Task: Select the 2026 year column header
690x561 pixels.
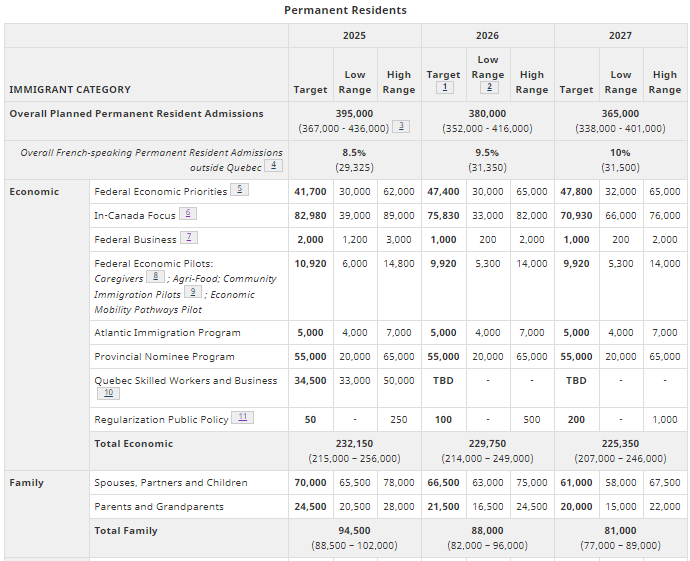Action: tap(487, 35)
